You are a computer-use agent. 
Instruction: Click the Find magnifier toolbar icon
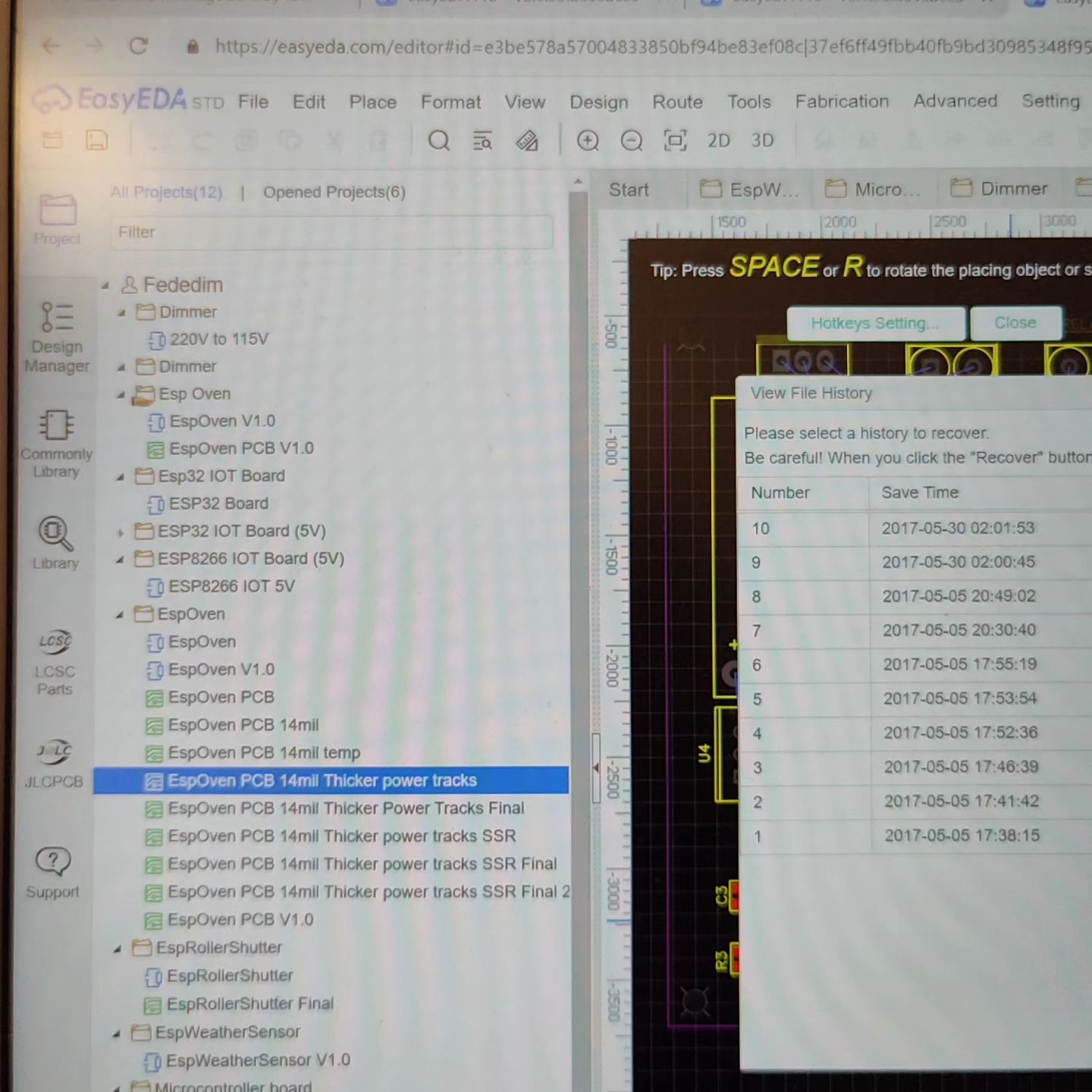(x=439, y=140)
